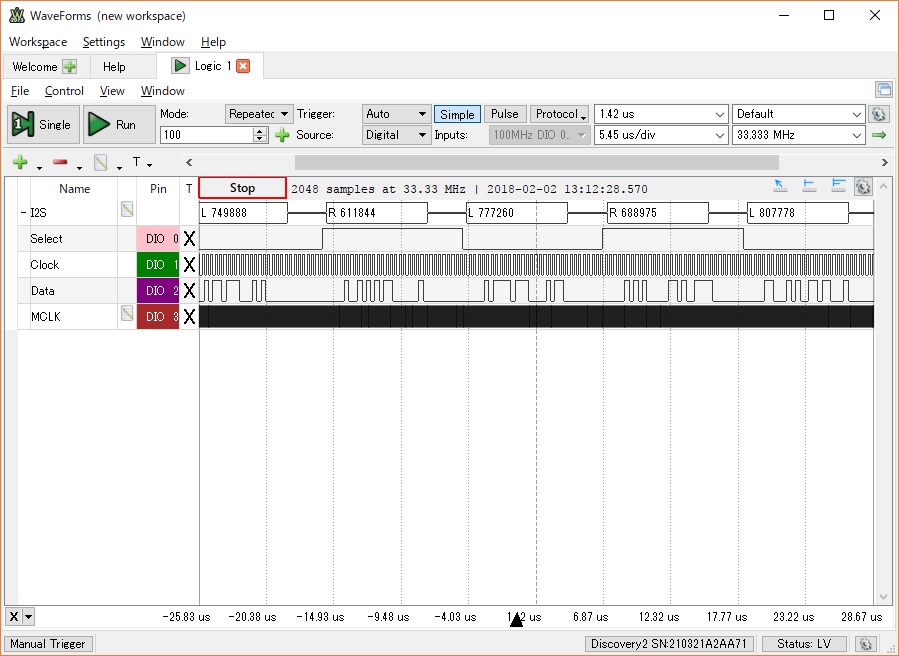
Task: Open the Default samples dropdown
Action: (x=799, y=114)
